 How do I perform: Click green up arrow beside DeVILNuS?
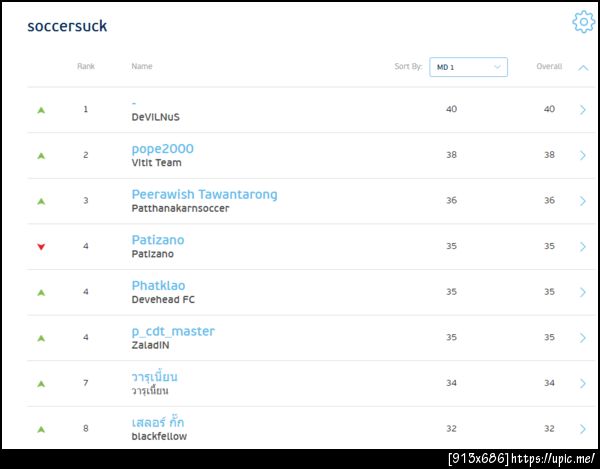[x=41, y=110]
